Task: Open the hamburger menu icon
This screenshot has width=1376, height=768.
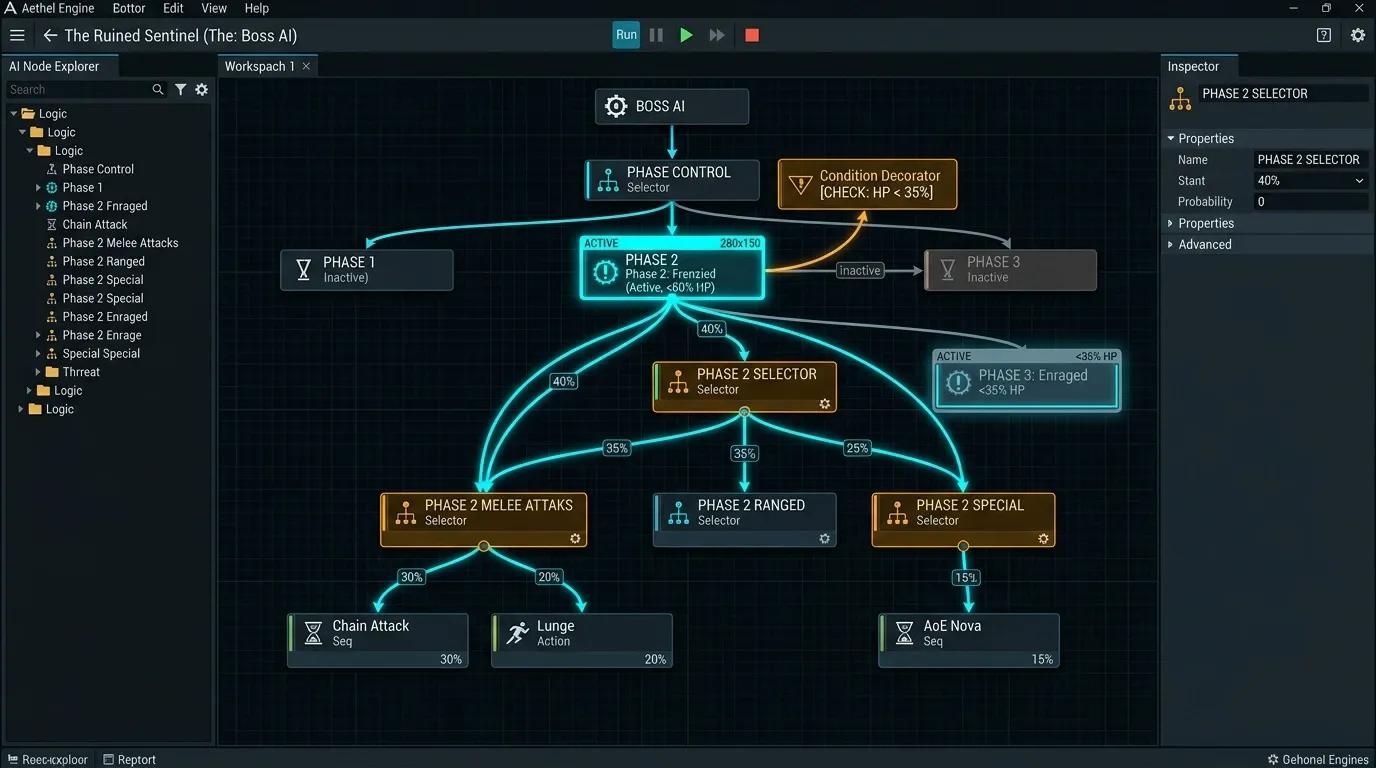Action: pos(17,35)
